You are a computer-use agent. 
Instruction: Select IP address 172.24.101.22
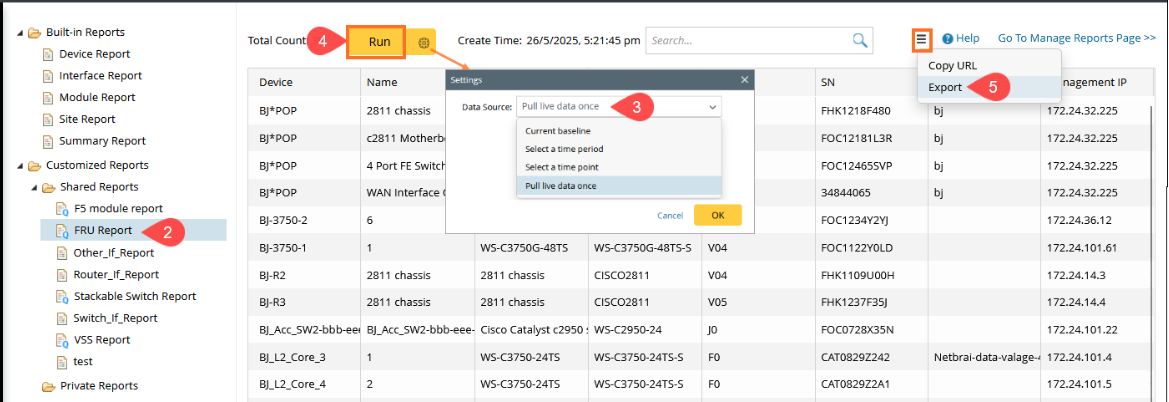click(1082, 330)
